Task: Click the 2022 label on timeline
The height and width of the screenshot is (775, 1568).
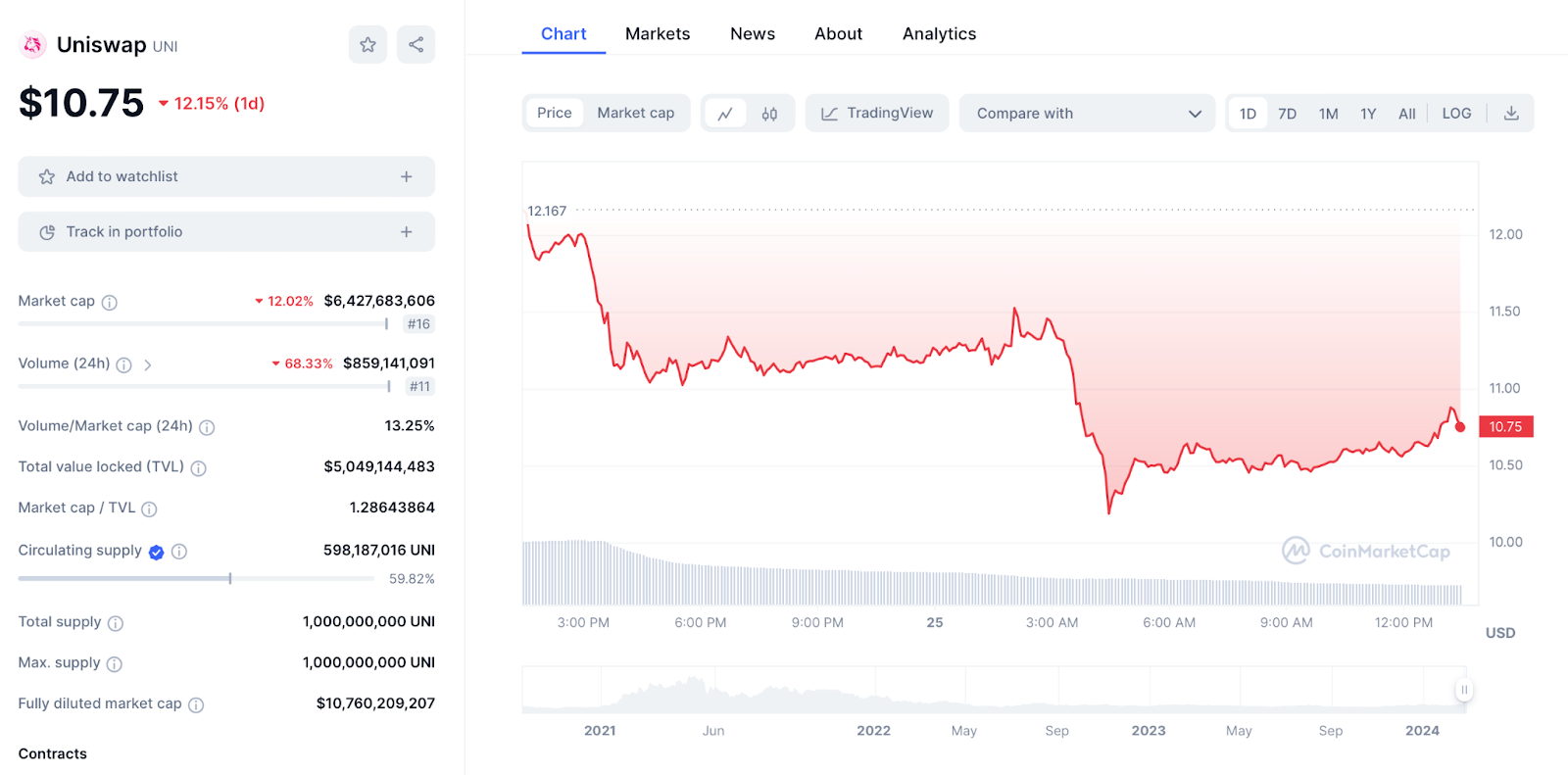Action: 874,731
